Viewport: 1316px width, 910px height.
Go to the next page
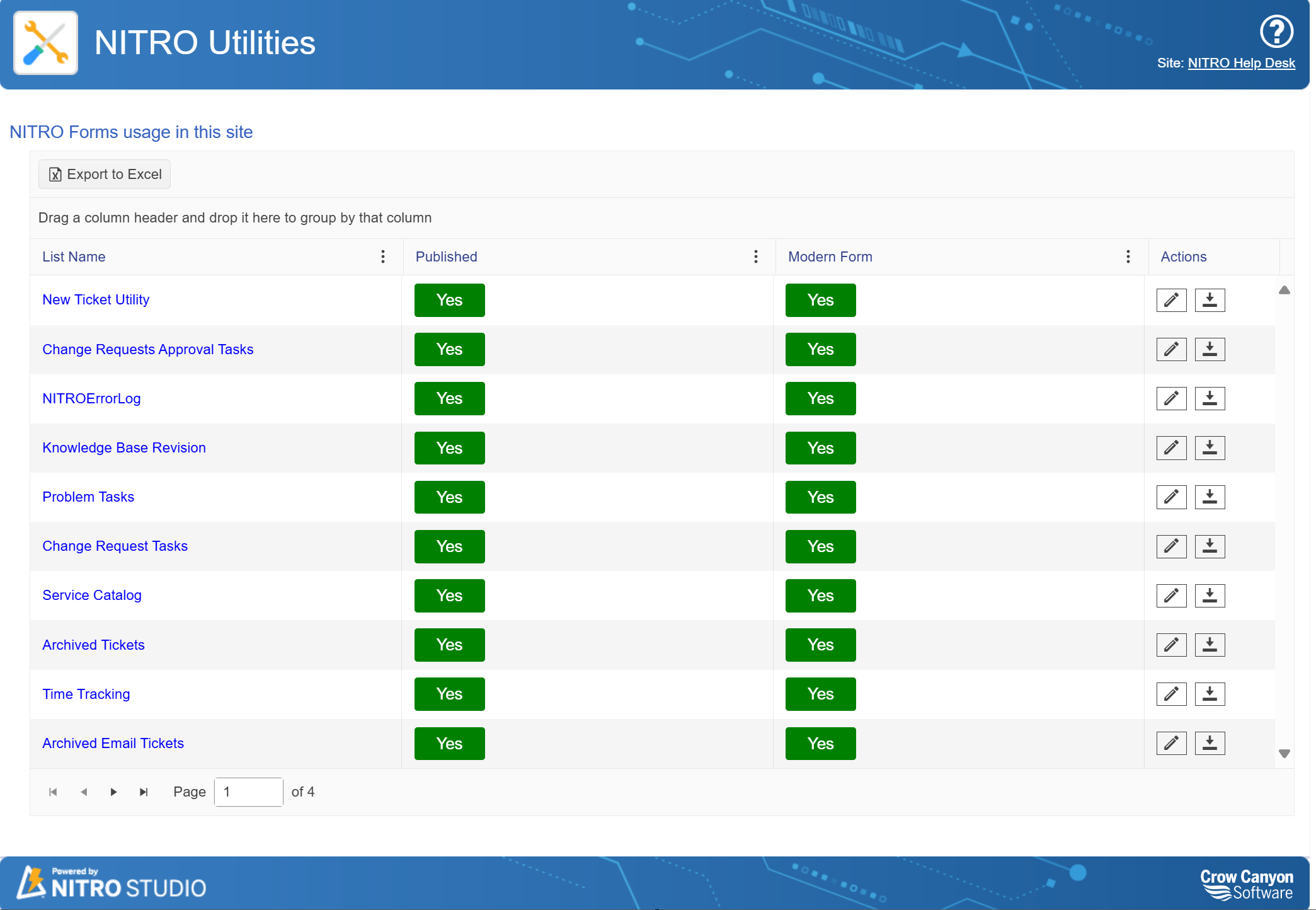(x=113, y=792)
